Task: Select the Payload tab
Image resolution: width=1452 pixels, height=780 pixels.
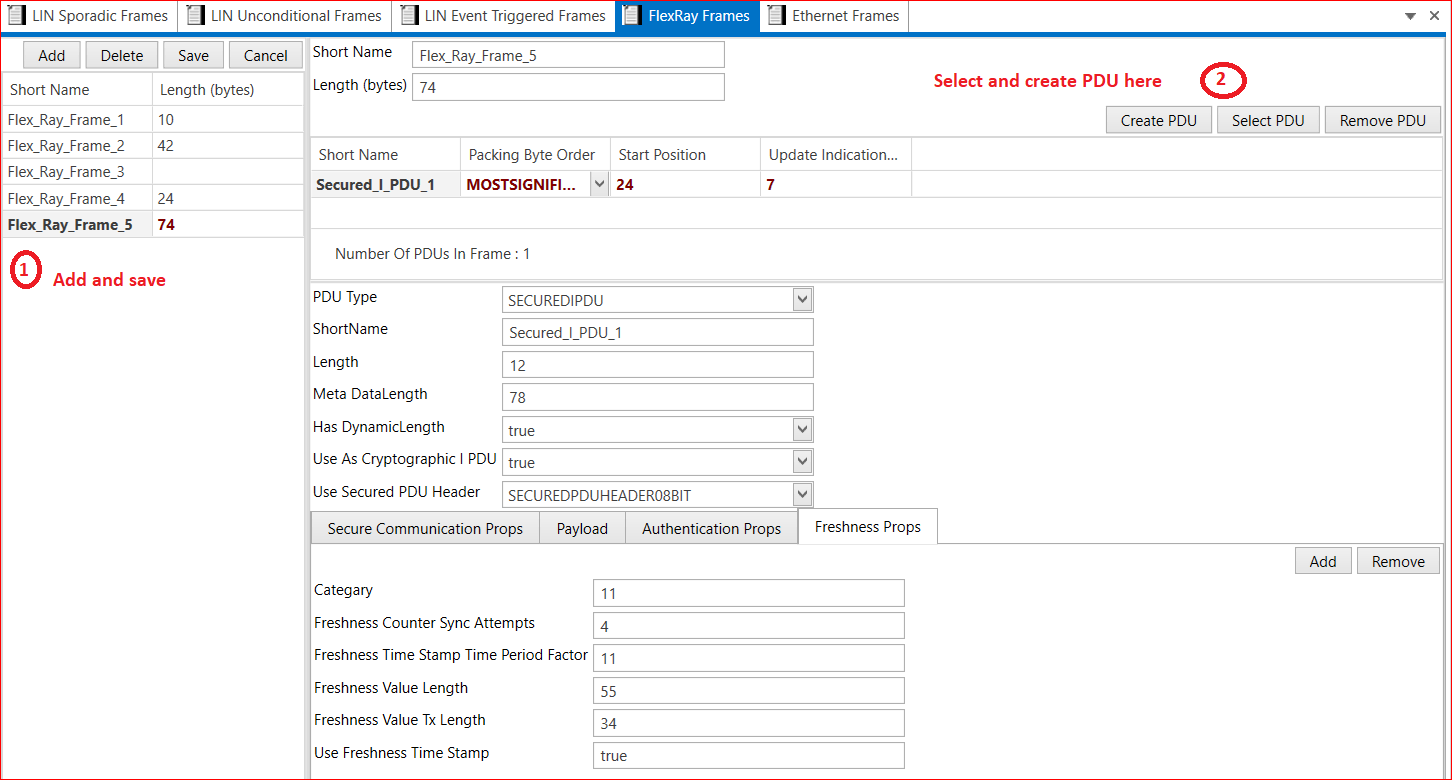Action: (x=582, y=528)
